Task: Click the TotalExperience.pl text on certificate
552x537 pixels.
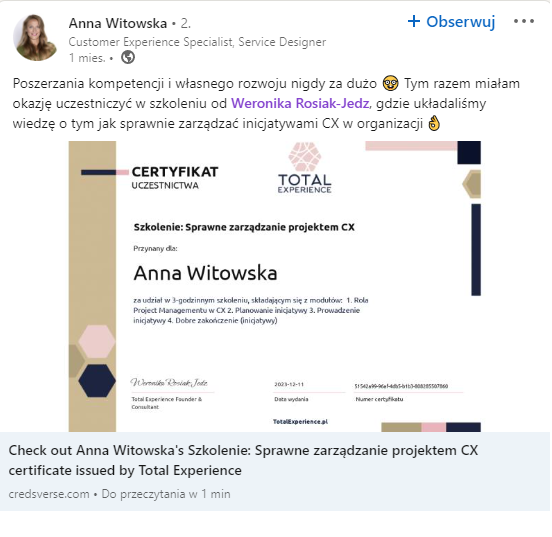Action: (x=300, y=422)
